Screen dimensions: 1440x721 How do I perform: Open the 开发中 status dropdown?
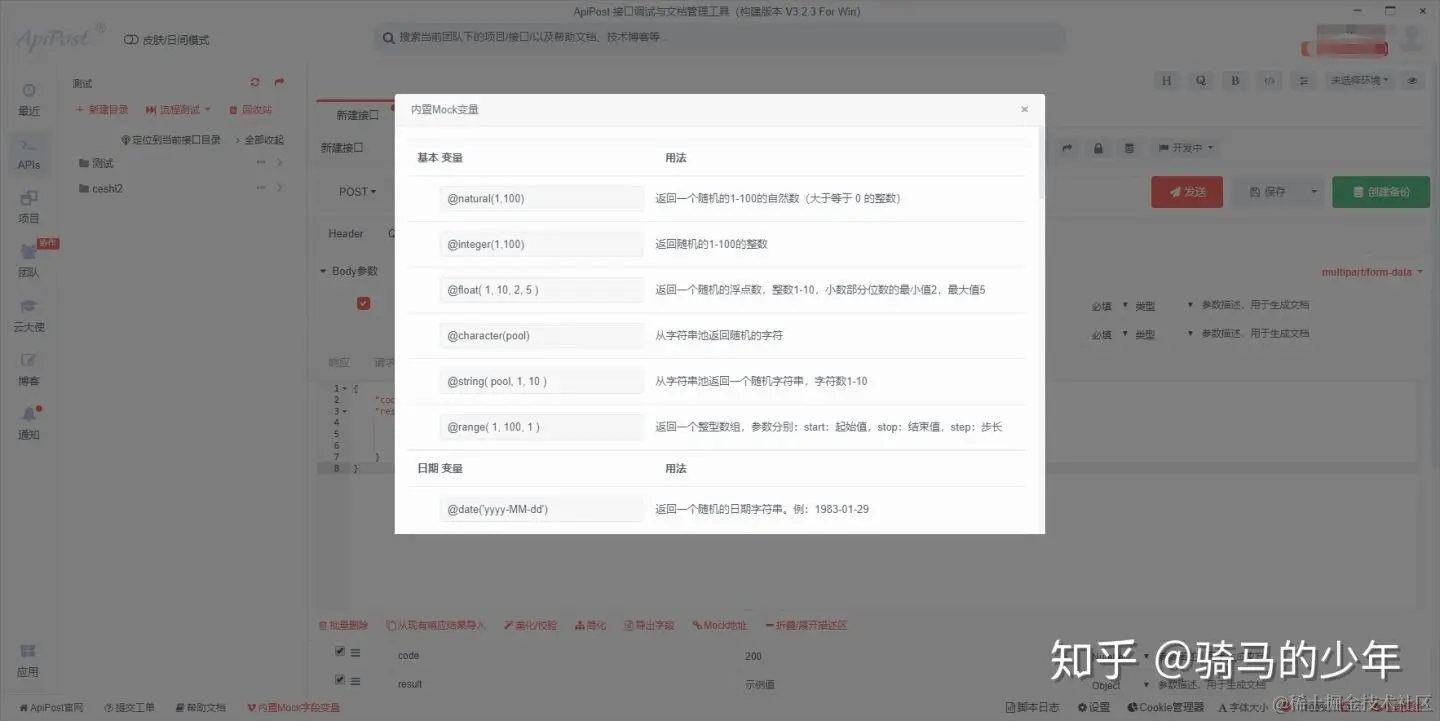pos(1184,148)
